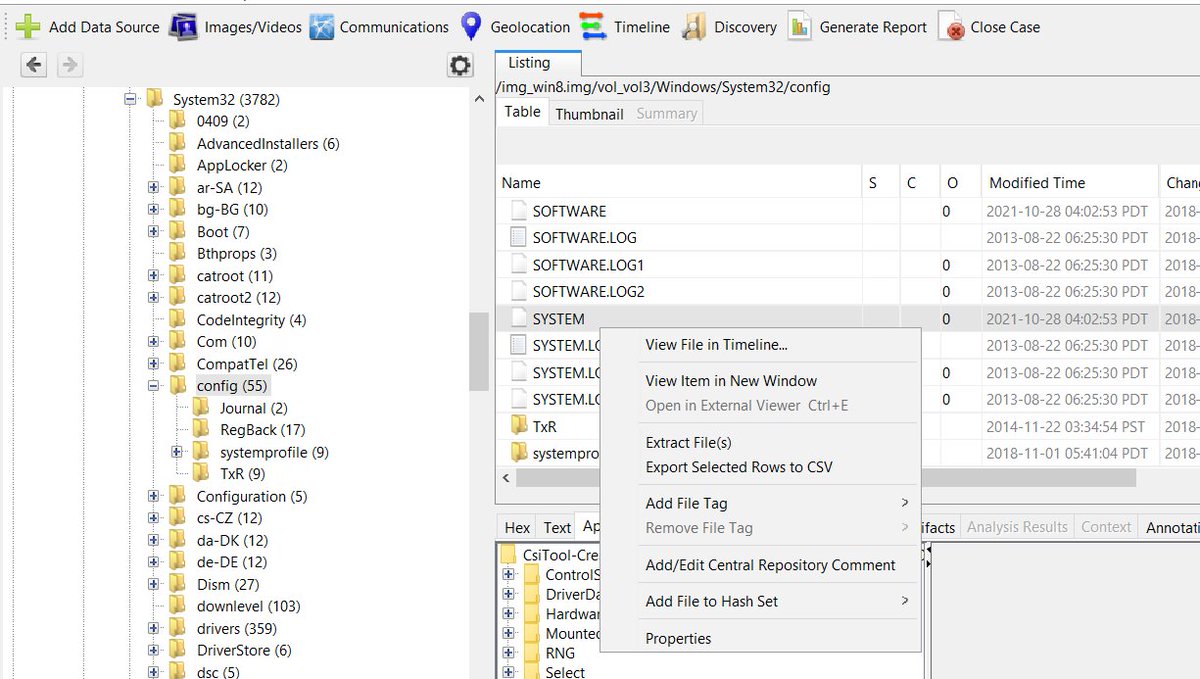This screenshot has width=1200, height=679.
Task: Launch the Discovery tool
Action: pyautogui.click(x=729, y=27)
